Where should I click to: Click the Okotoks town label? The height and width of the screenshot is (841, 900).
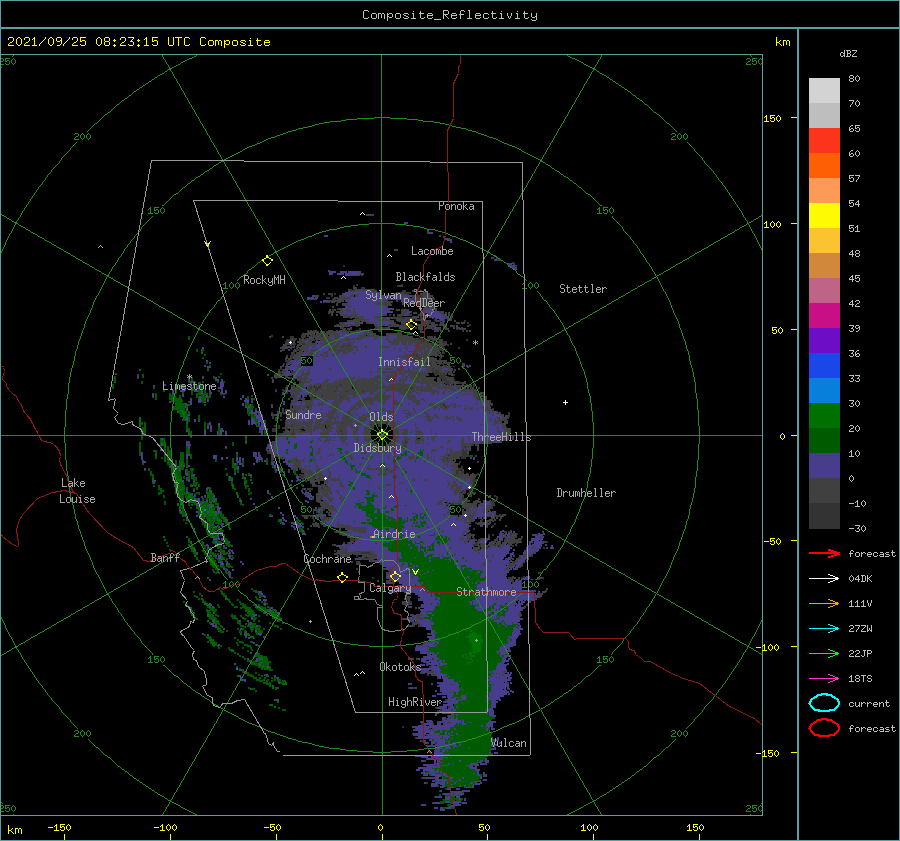tap(400, 667)
